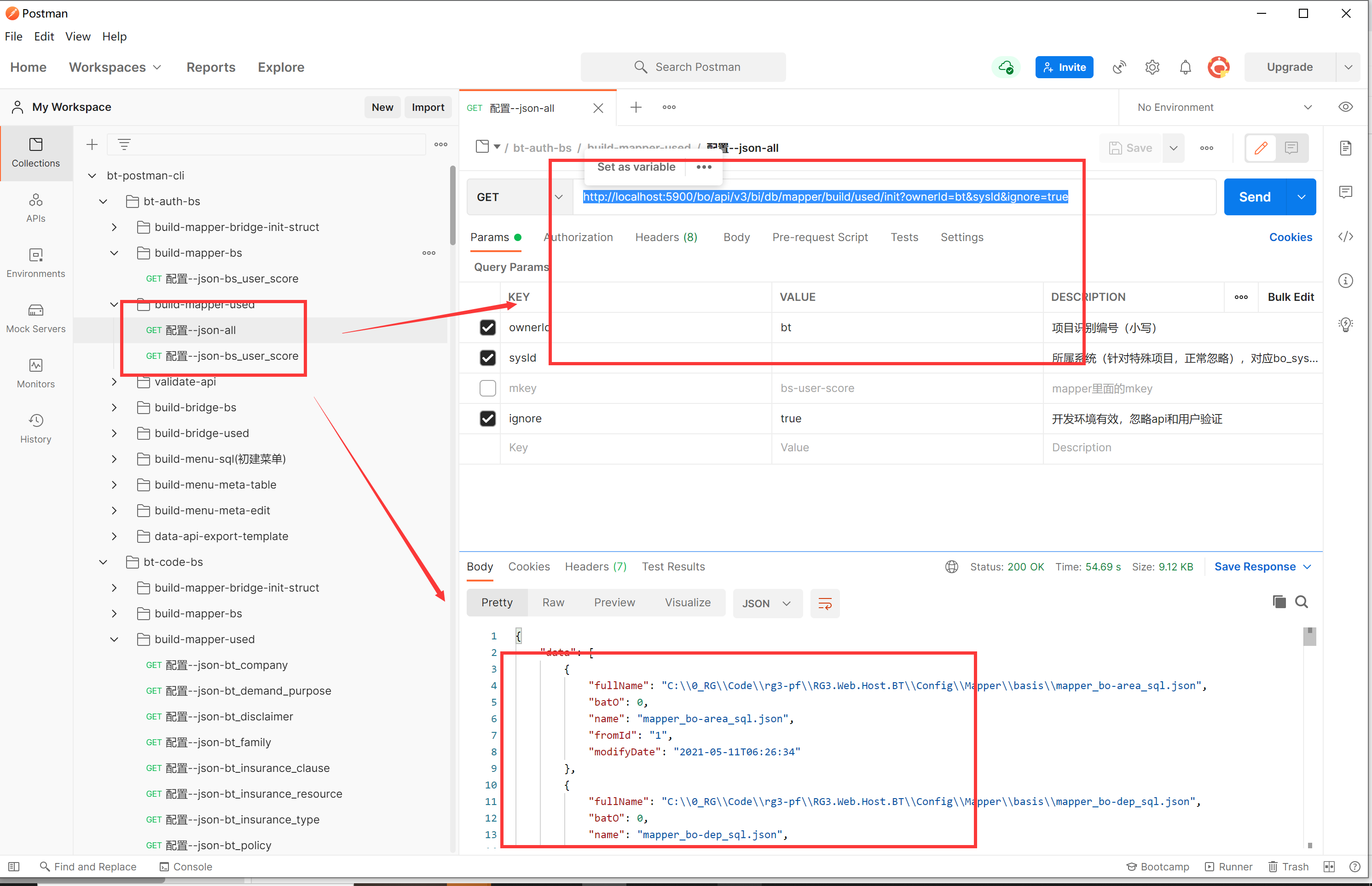Viewport: 1372px width, 886px height.
Task: Open the Raw response view tab
Action: pos(552,602)
